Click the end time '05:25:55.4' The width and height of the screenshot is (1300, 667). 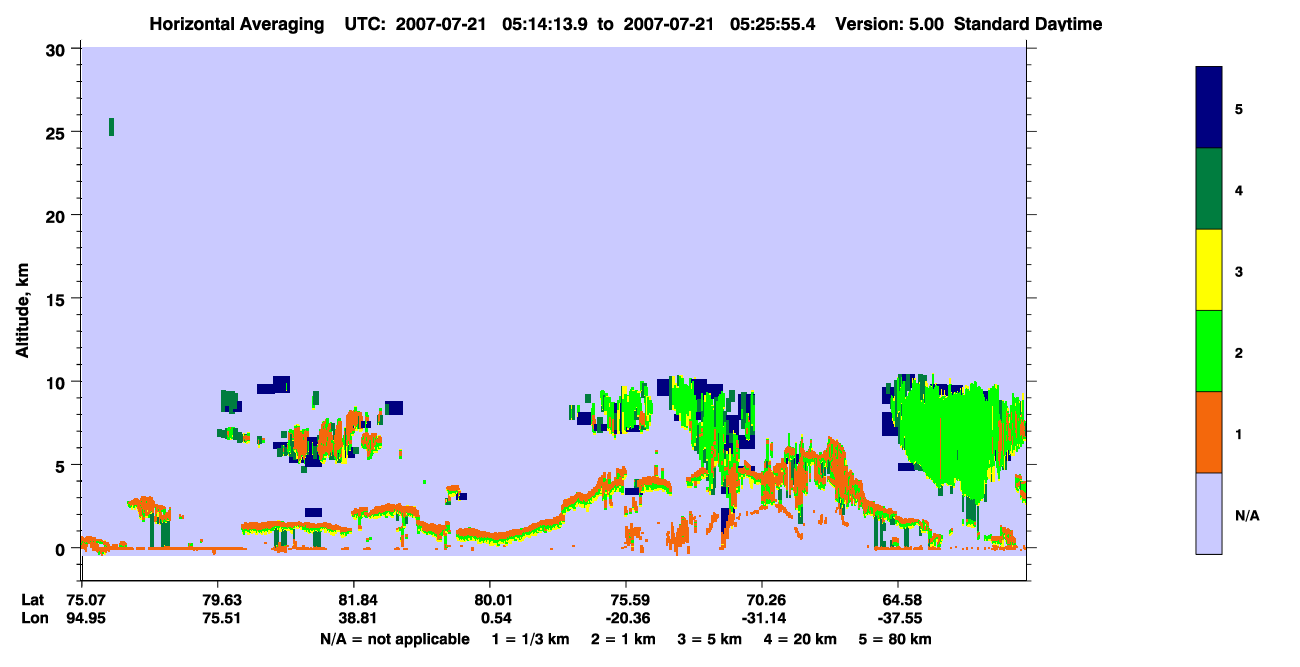771,24
